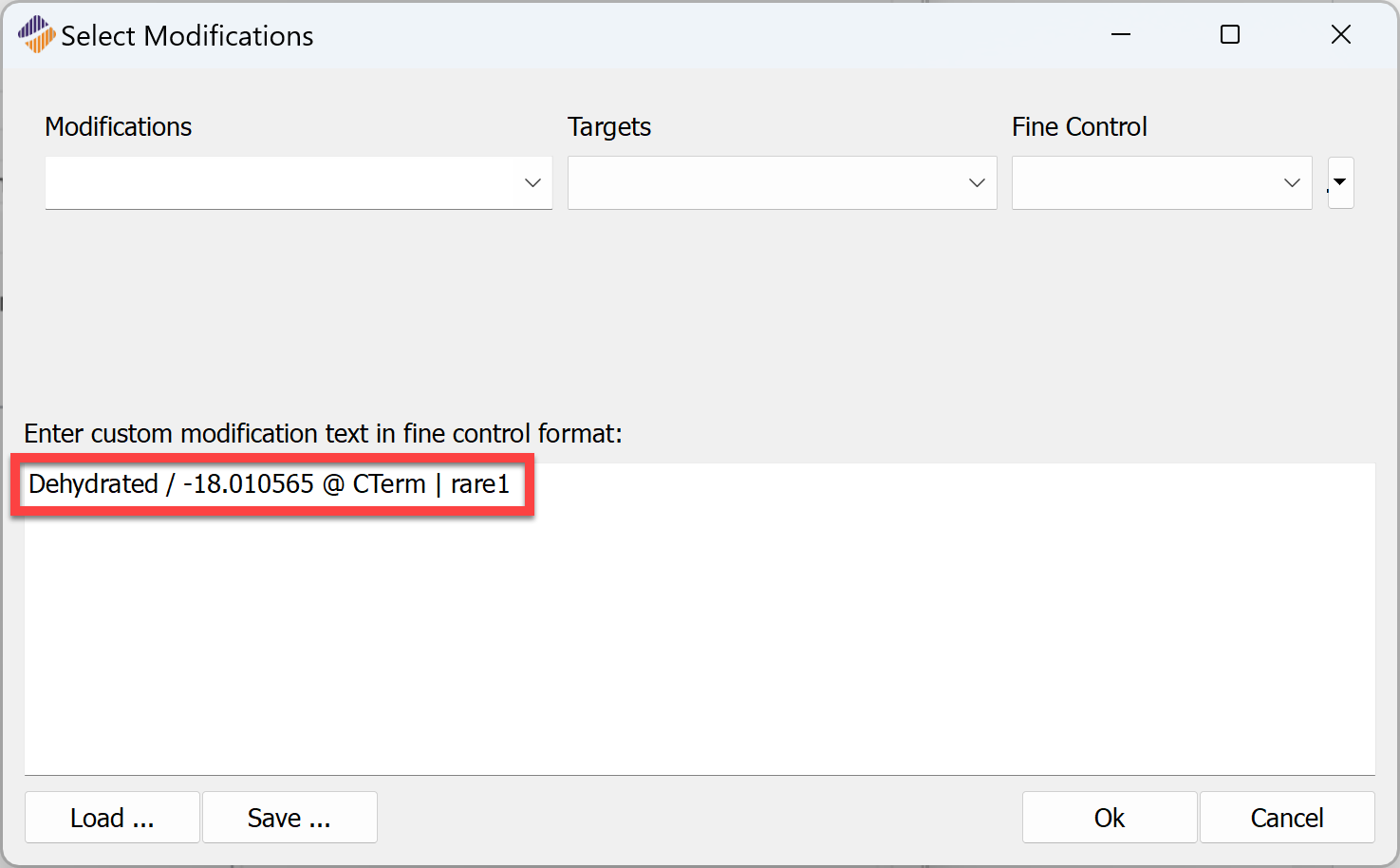Click empty area of custom modification text box
The height and width of the screenshot is (868, 1400).
pyautogui.click(x=700, y=646)
